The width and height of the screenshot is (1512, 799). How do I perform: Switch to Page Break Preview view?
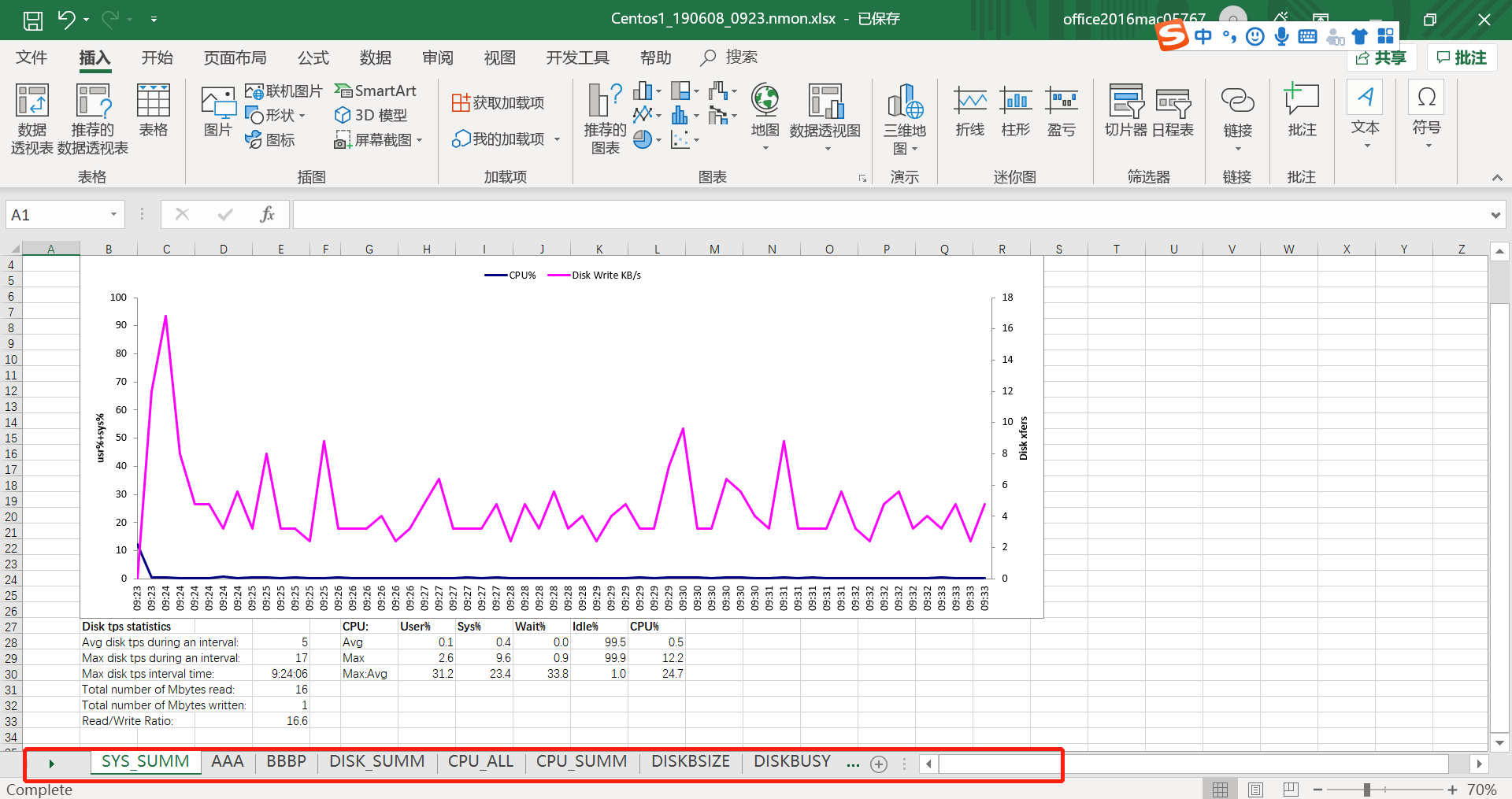point(1291,790)
